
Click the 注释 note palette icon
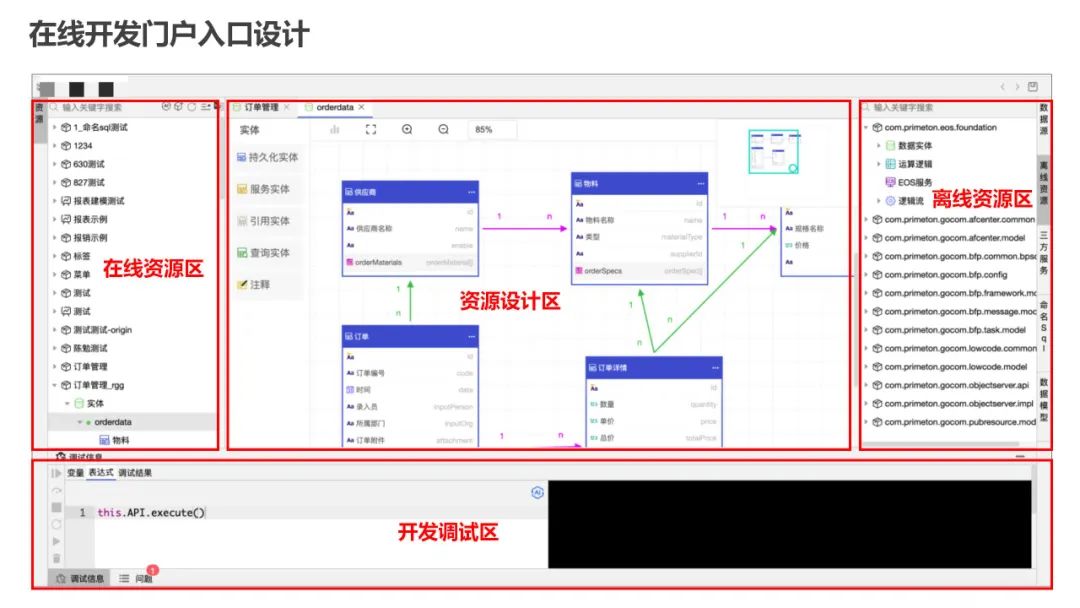click(242, 284)
